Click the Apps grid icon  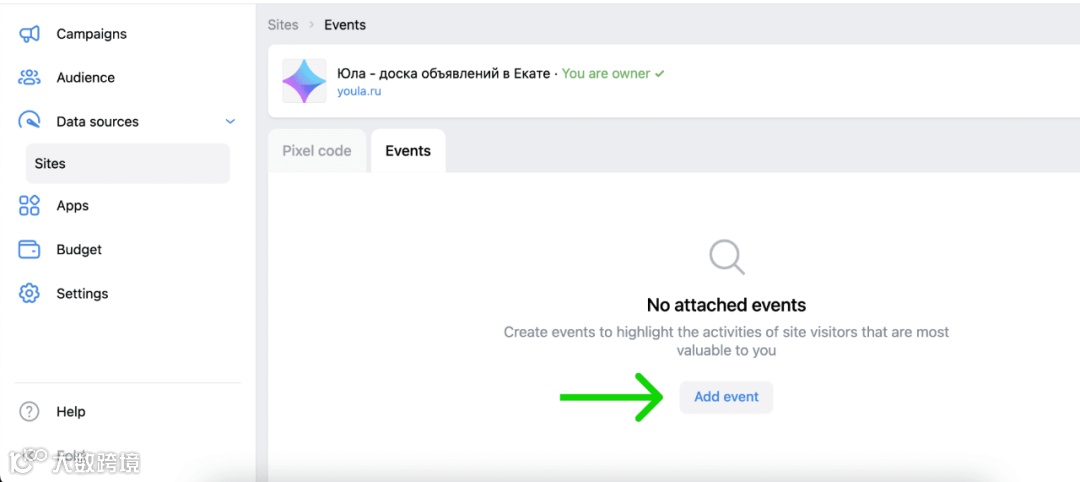pyautogui.click(x=29, y=206)
